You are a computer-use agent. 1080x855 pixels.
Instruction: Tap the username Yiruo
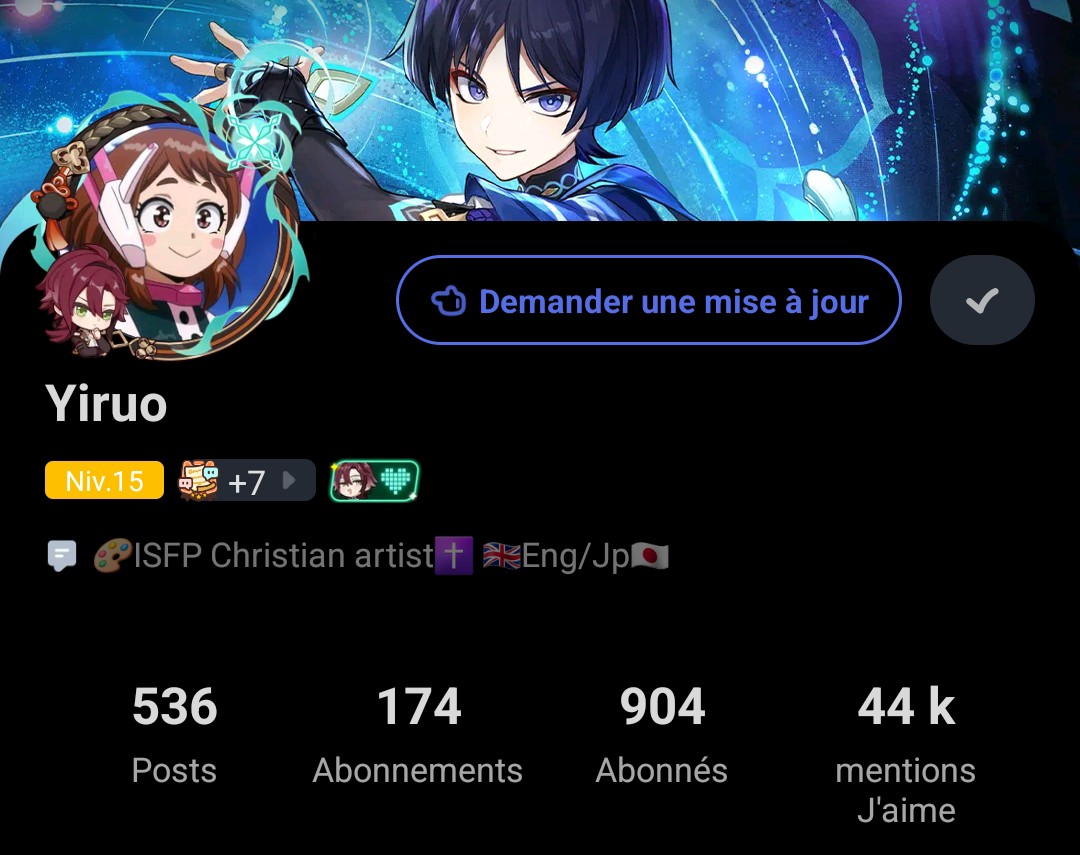coord(106,404)
